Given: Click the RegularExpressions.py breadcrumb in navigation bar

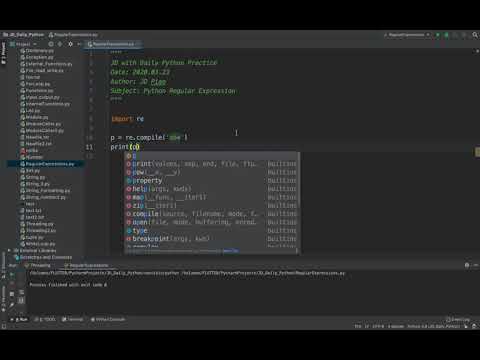Looking at the screenshot, I should (x=73, y=35).
